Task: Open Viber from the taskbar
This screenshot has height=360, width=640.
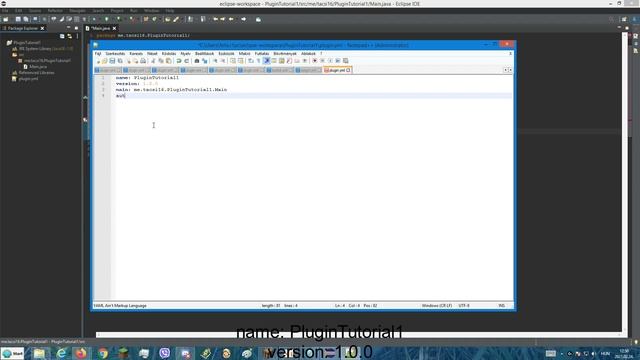Action: coord(164,353)
